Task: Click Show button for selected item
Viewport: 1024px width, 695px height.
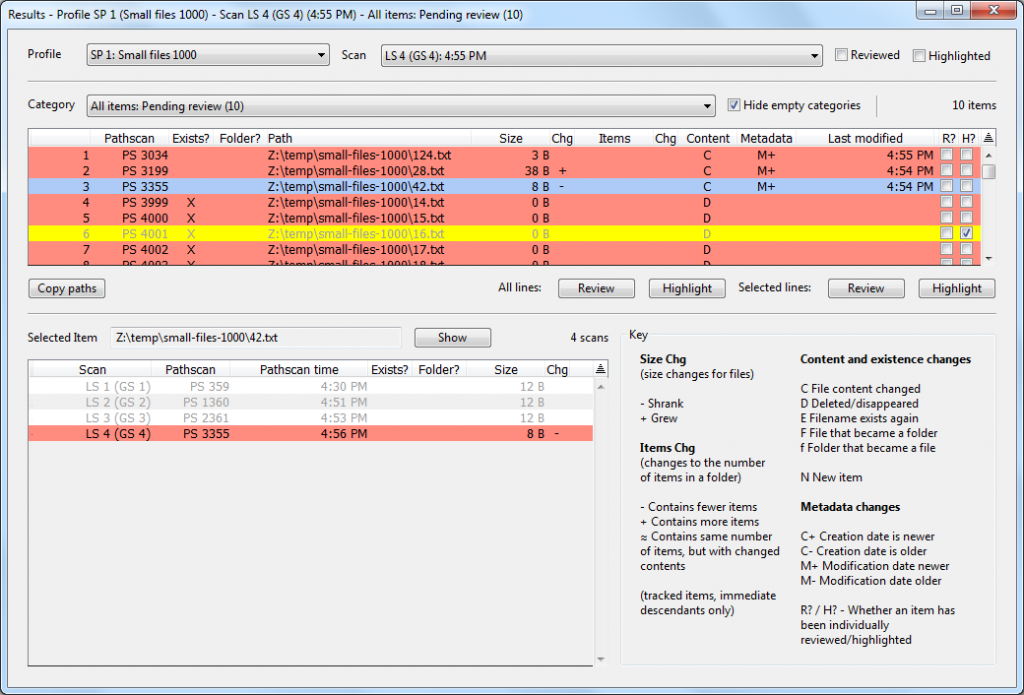Action: (452, 338)
